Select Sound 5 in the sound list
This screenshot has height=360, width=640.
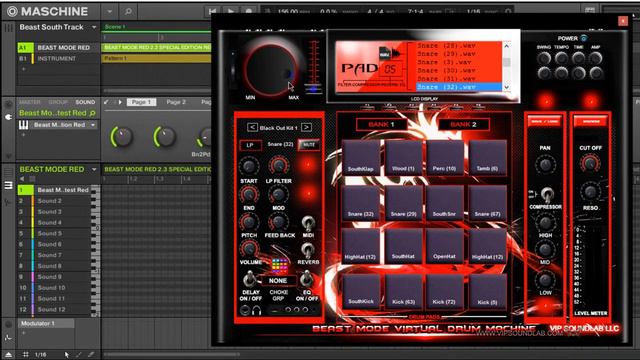(x=54, y=233)
